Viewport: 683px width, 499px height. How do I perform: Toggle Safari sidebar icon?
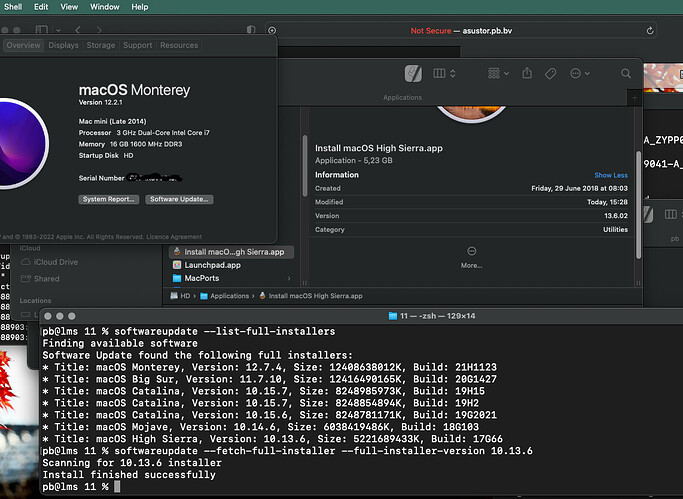click(x=42, y=30)
